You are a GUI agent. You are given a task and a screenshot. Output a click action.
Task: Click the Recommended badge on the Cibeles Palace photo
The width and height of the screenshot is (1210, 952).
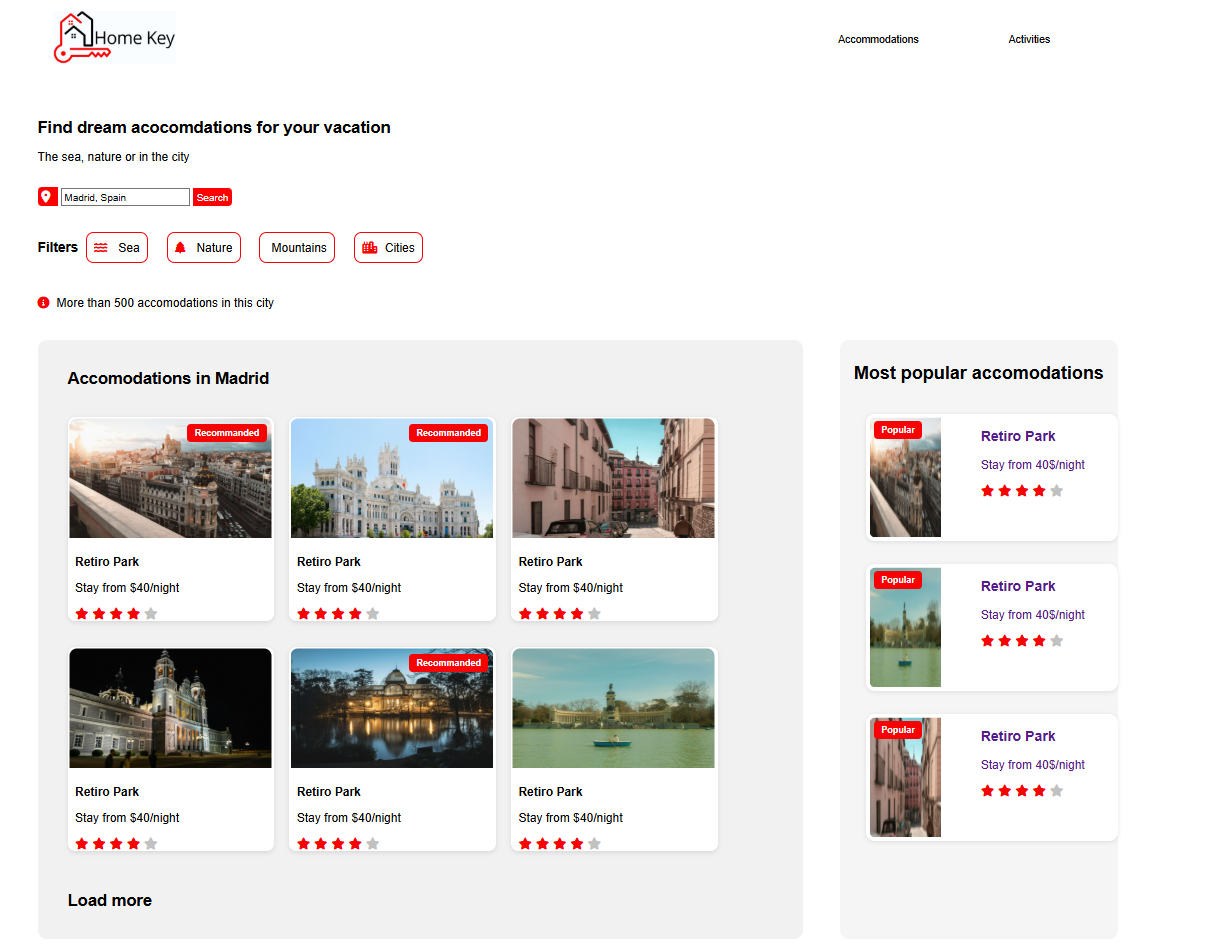pyautogui.click(x=449, y=433)
